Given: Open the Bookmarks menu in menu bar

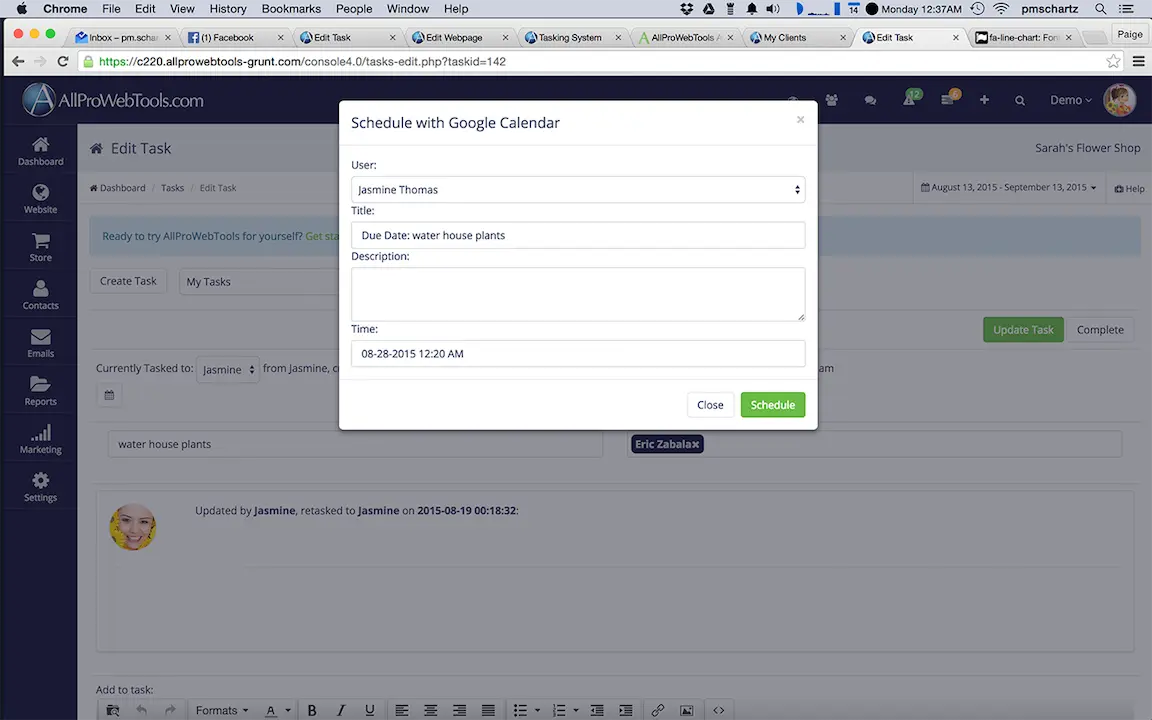Looking at the screenshot, I should coord(291,9).
